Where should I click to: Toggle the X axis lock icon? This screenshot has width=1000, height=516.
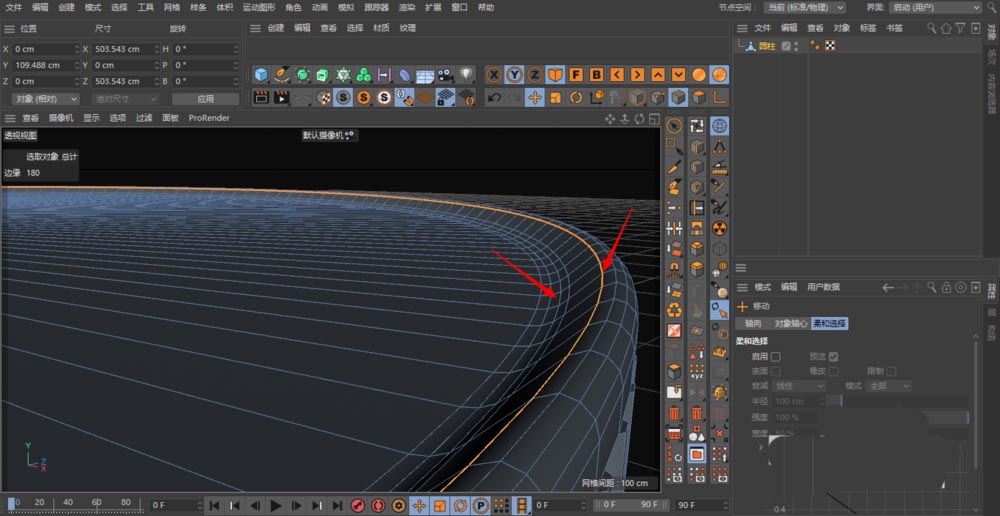coord(494,75)
